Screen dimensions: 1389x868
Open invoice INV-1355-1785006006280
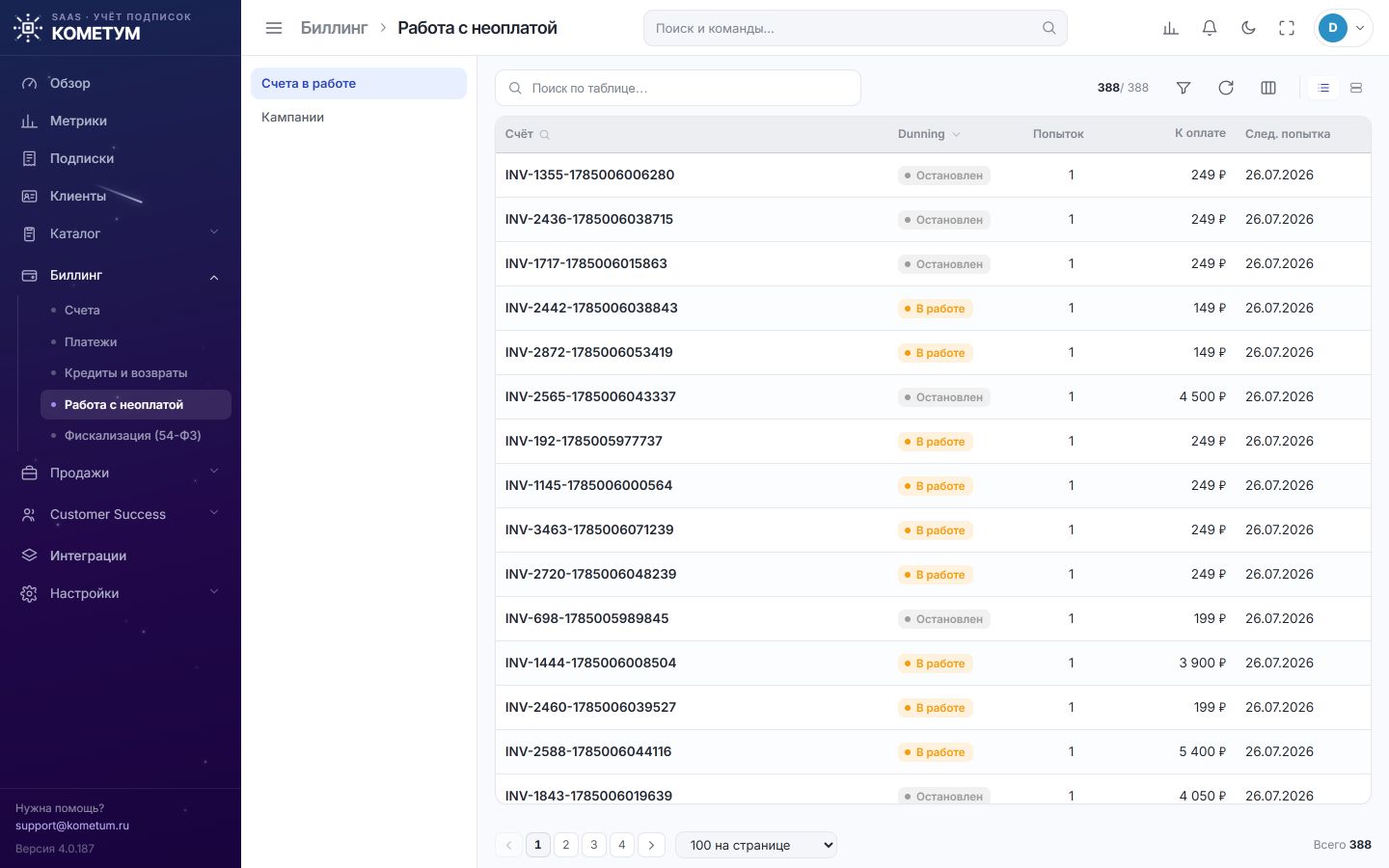[x=589, y=175]
